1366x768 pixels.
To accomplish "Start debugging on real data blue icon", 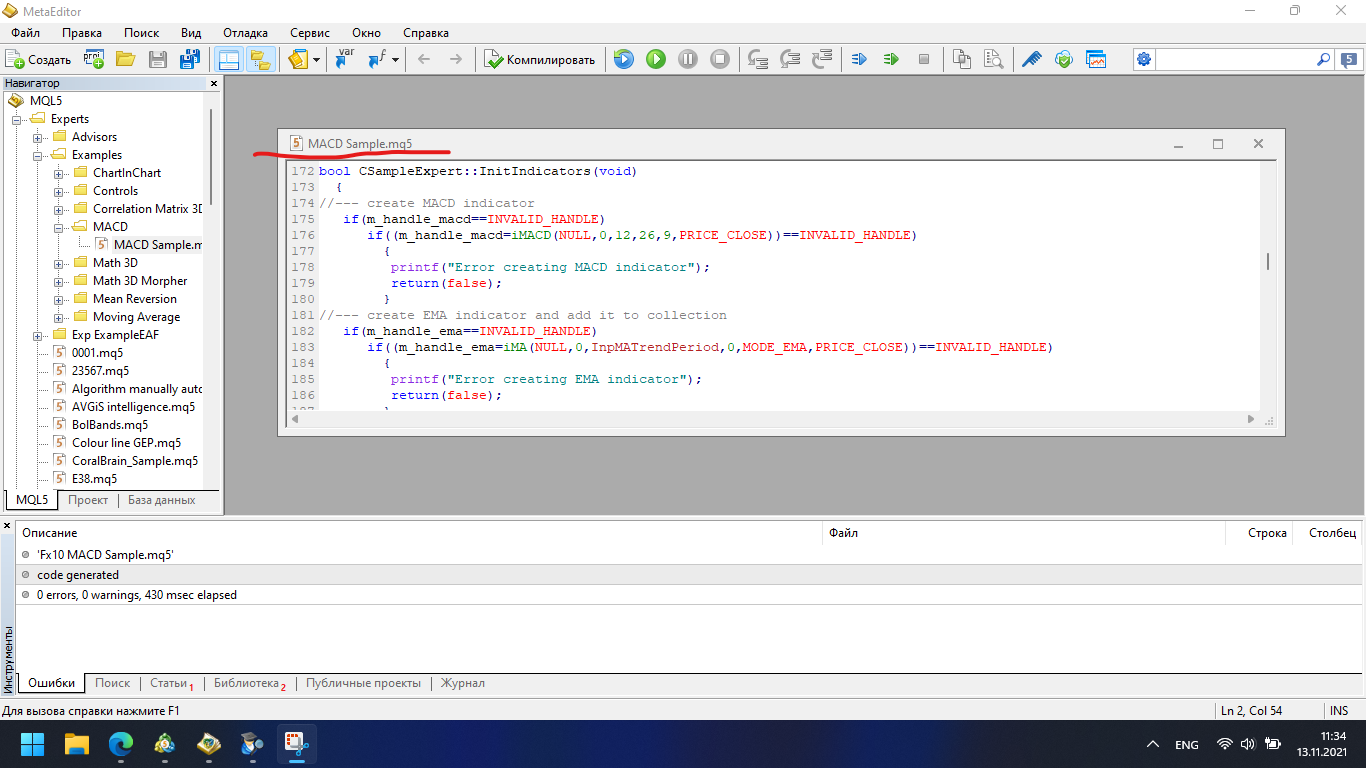I will 624,59.
